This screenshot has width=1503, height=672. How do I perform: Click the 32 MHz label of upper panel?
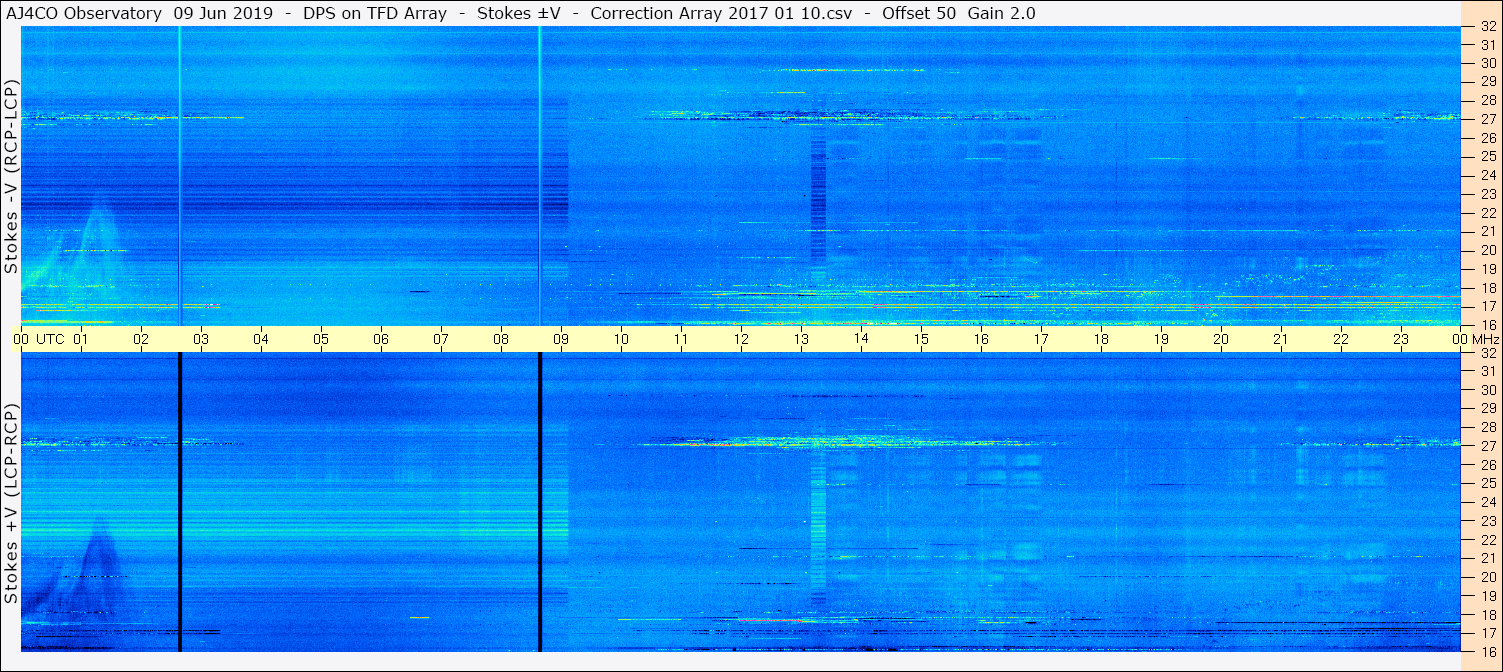click(1487, 27)
